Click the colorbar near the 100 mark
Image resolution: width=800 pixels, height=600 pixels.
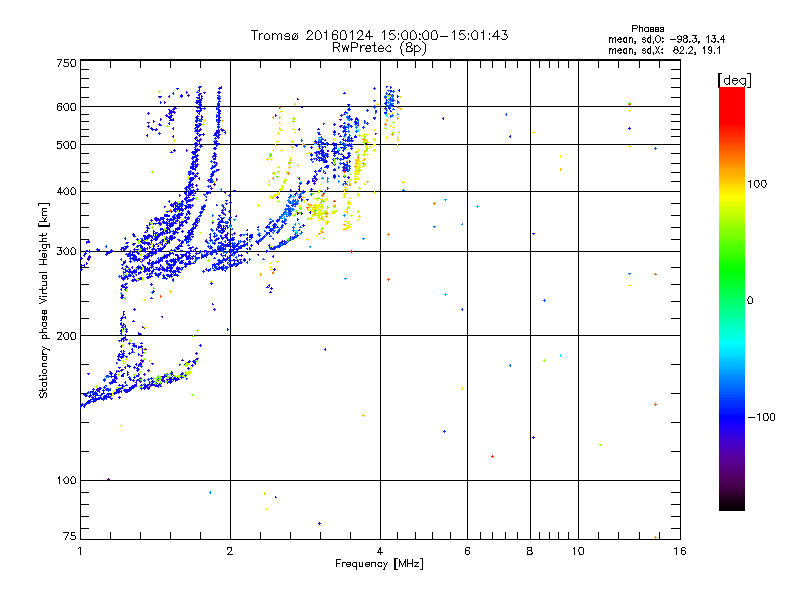pyautogui.click(x=732, y=184)
